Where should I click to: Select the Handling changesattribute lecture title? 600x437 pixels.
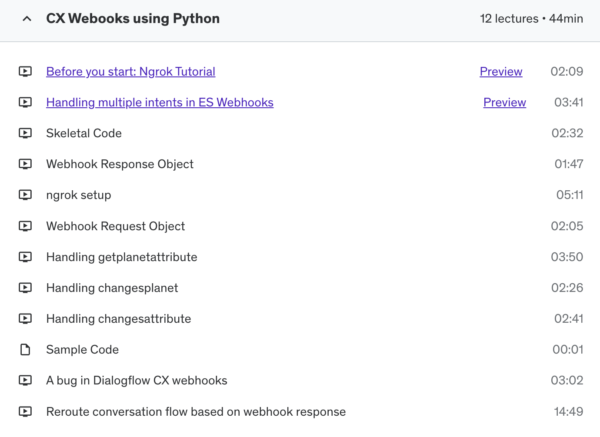pos(118,319)
